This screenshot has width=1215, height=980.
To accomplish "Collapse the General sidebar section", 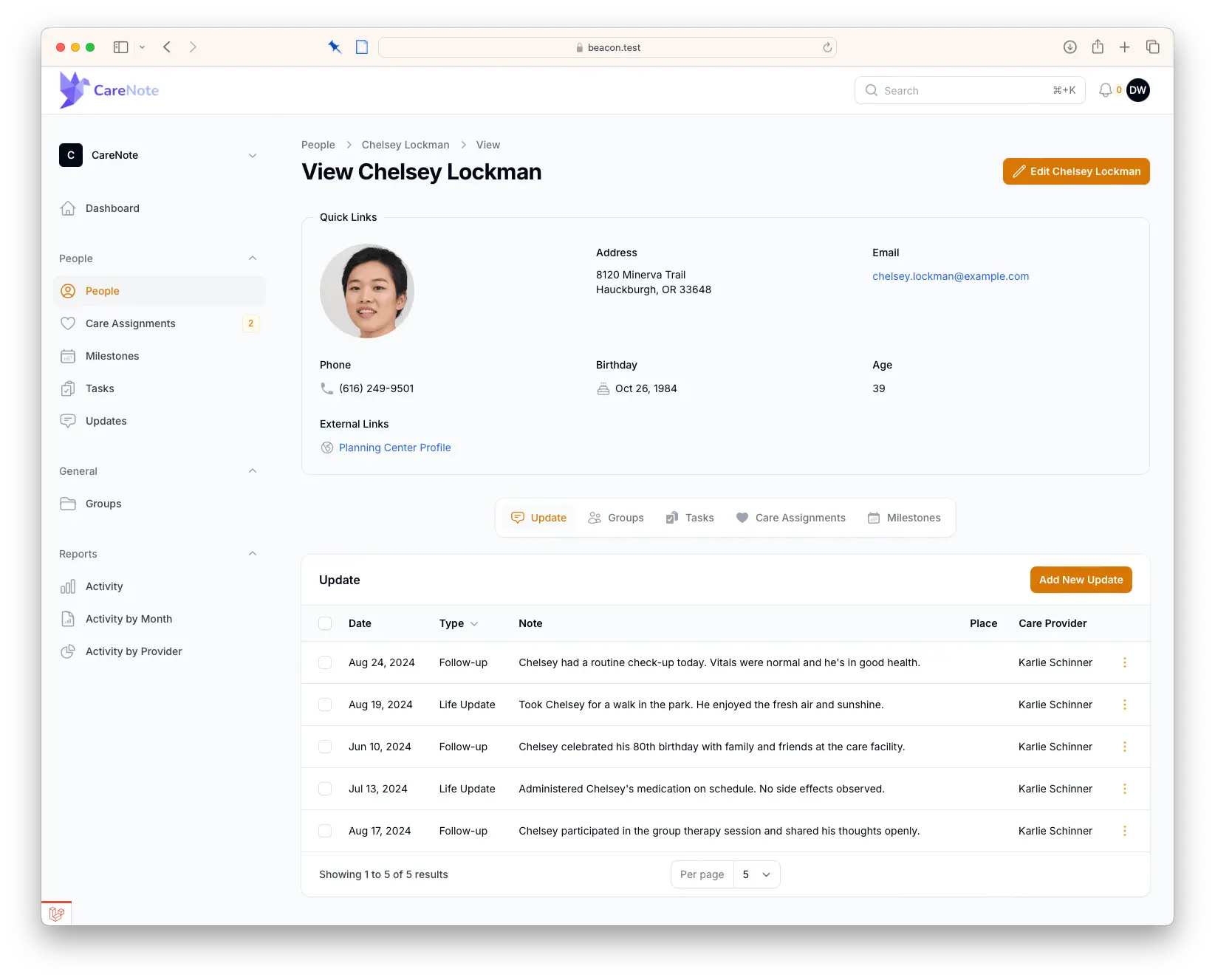I will [x=253, y=471].
